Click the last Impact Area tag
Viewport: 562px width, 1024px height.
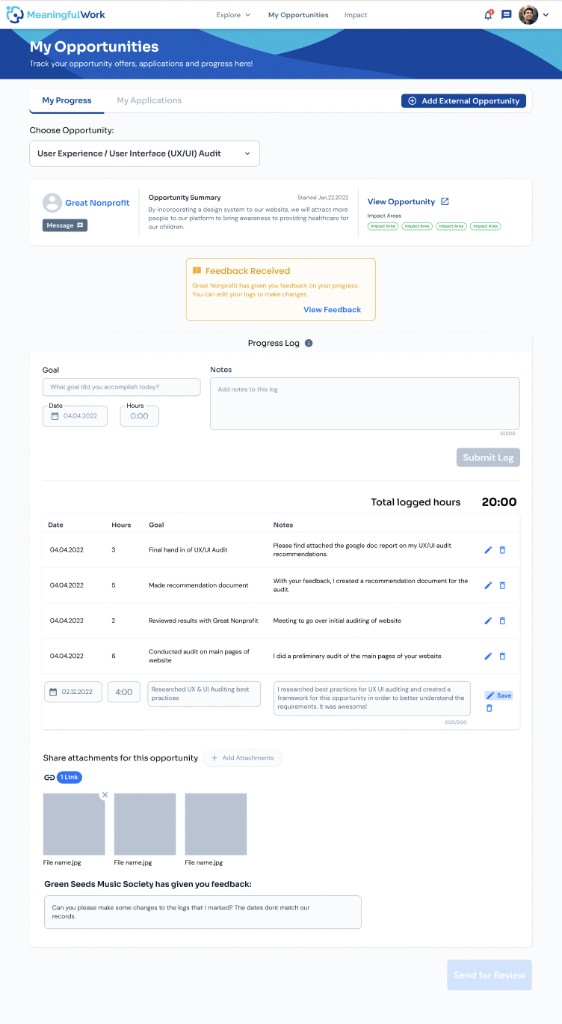tap(485, 226)
